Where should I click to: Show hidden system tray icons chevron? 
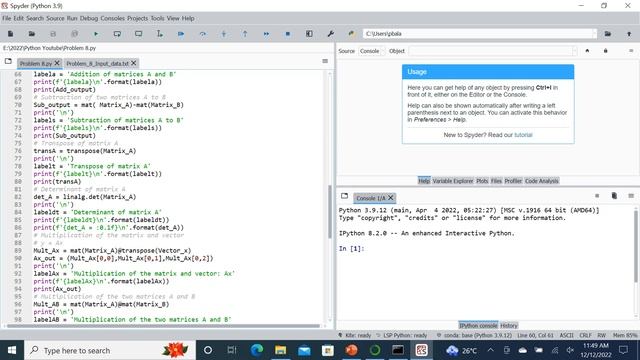click(491, 350)
